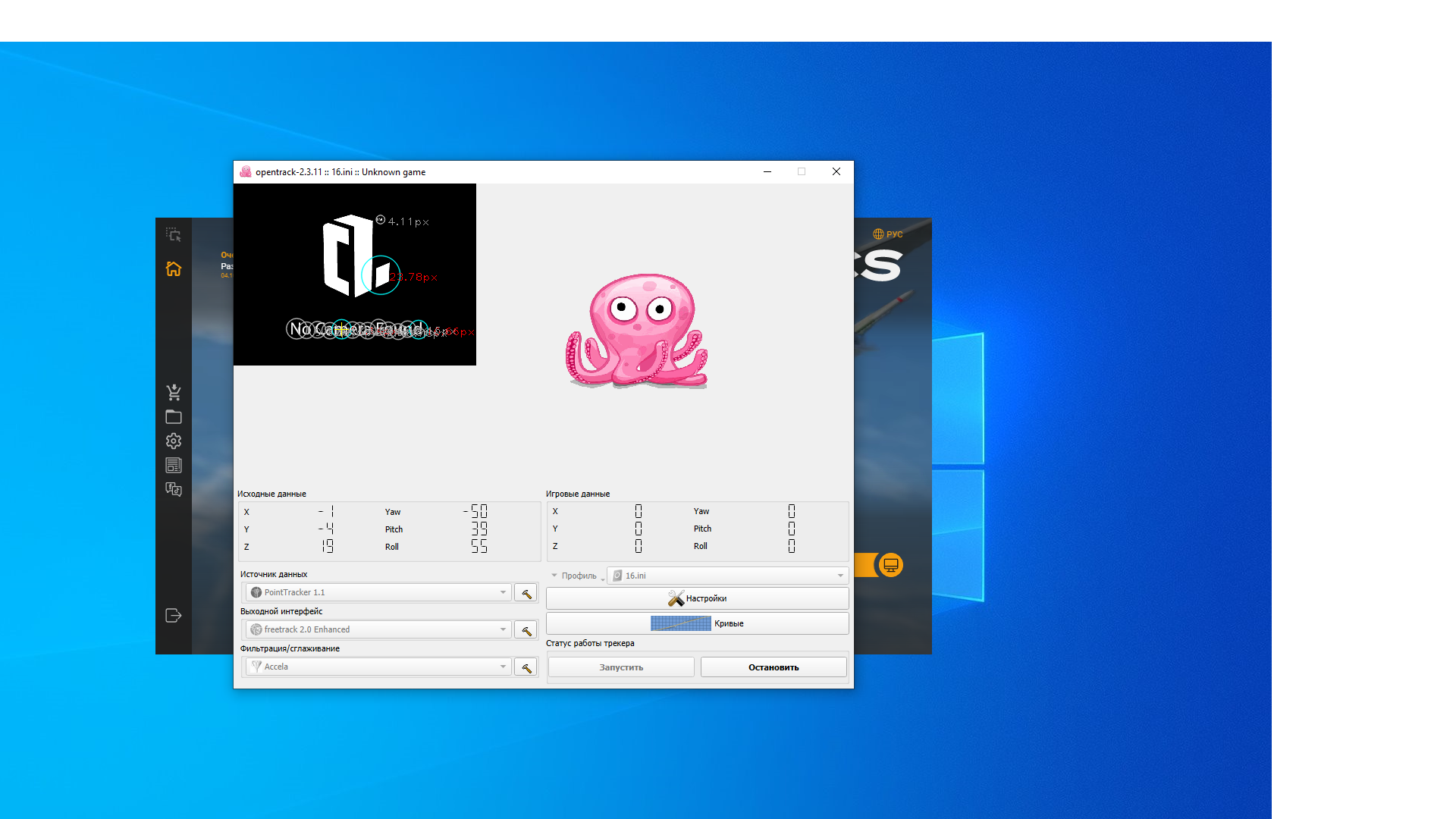Open home icon in launcher sidebar

(174, 269)
